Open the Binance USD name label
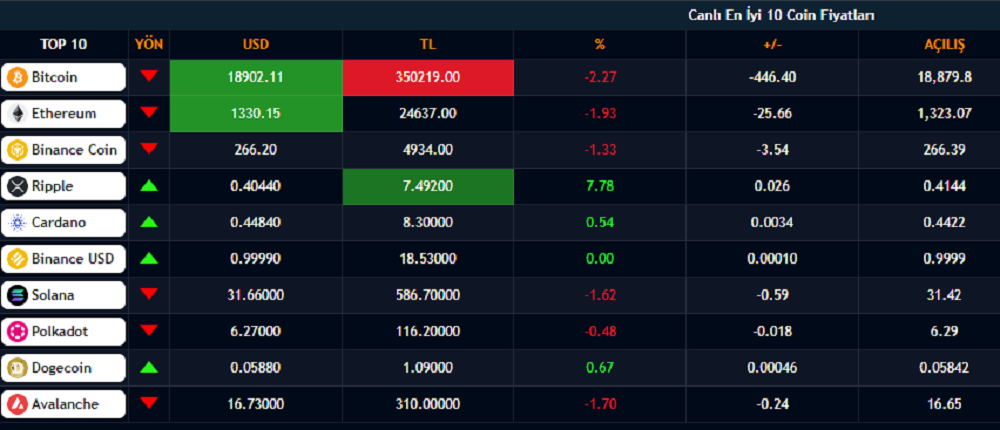The width and height of the screenshot is (1000, 430). (x=73, y=259)
